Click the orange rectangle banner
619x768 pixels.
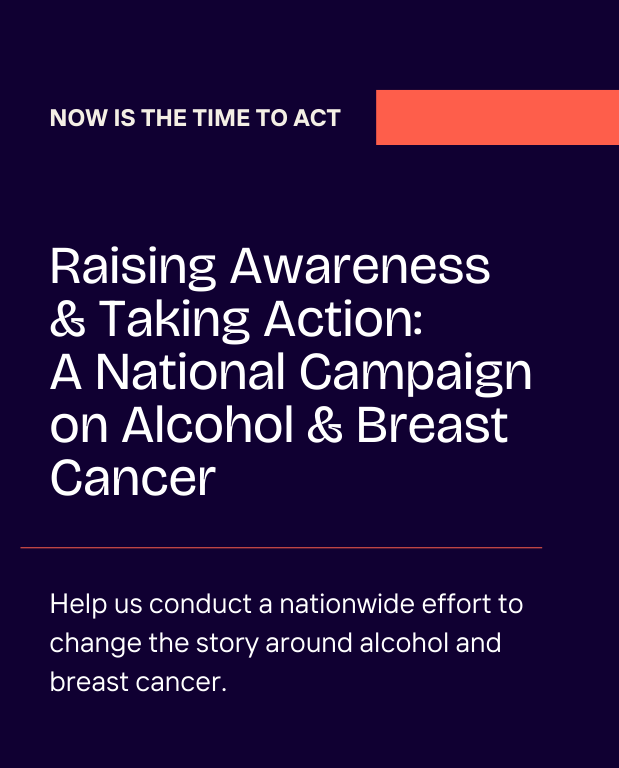click(498, 118)
